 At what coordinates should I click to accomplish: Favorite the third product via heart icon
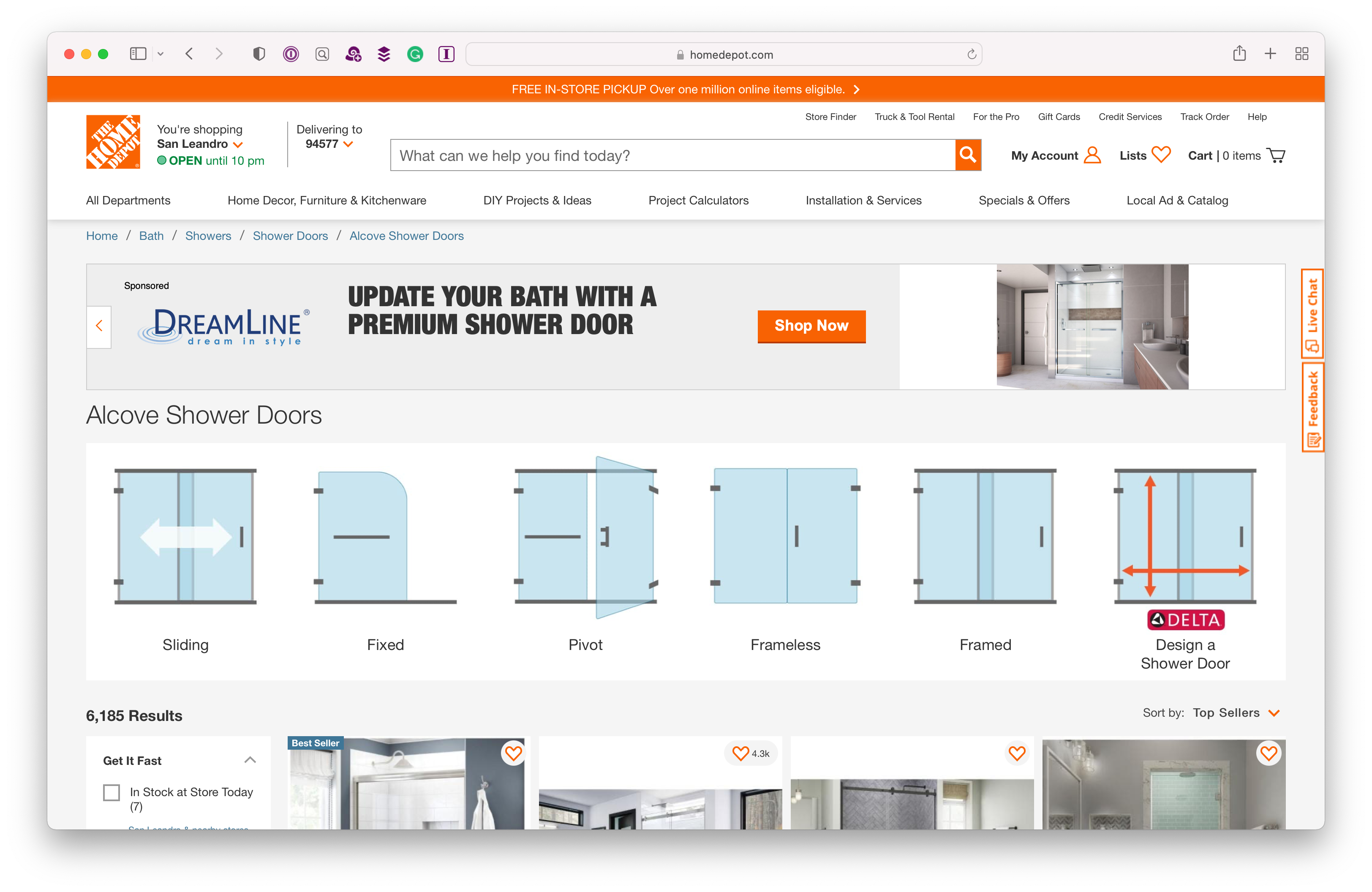(x=1017, y=753)
